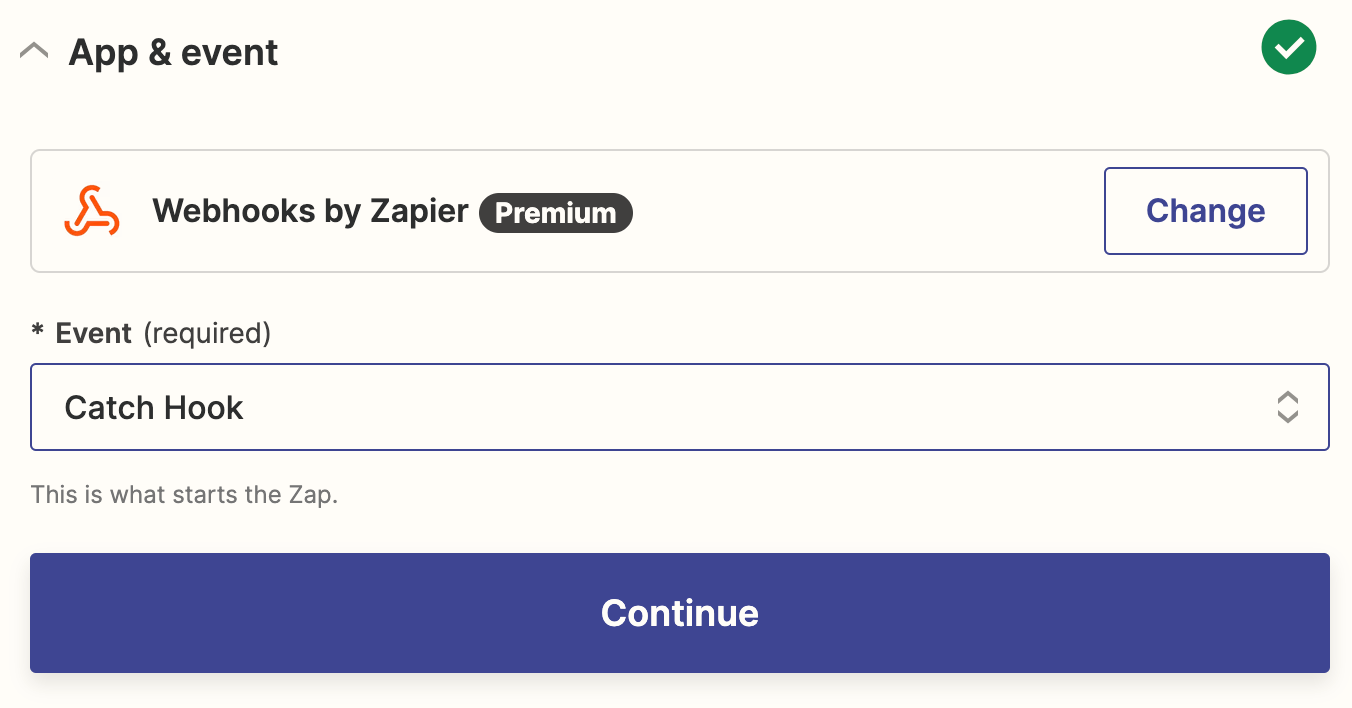
Task: Click the App & event heading
Action: pyautogui.click(x=173, y=52)
